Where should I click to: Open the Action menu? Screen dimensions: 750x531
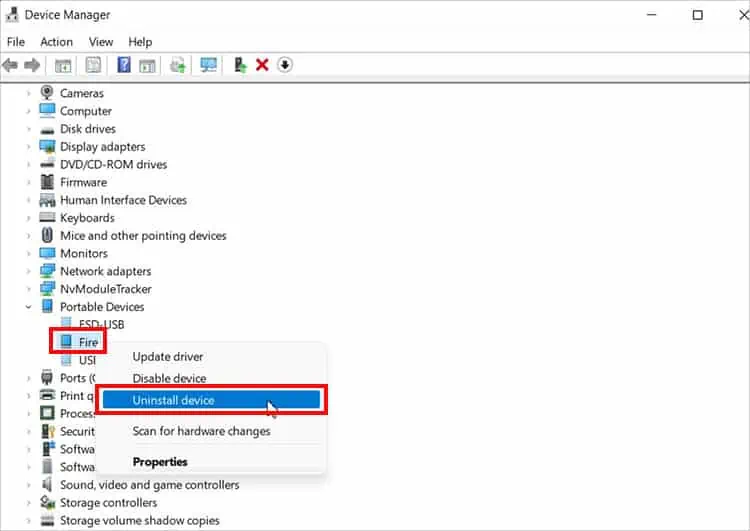tap(56, 42)
